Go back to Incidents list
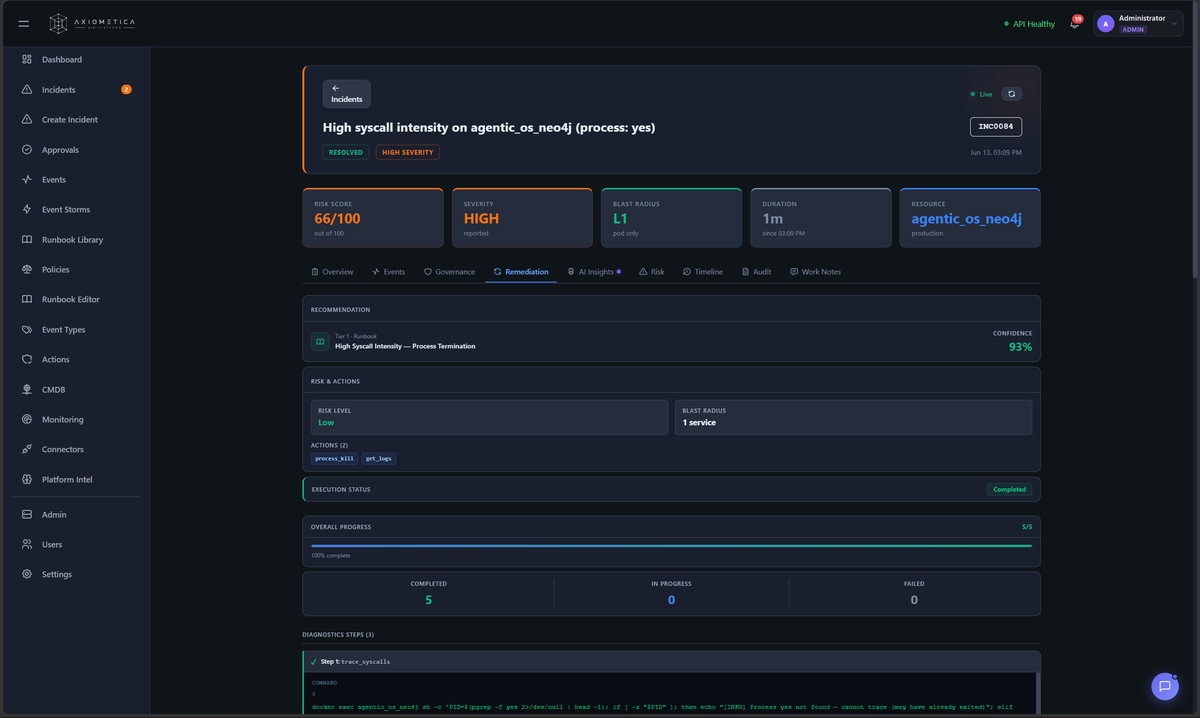Viewport: 1200px width, 718px height. pos(346,94)
